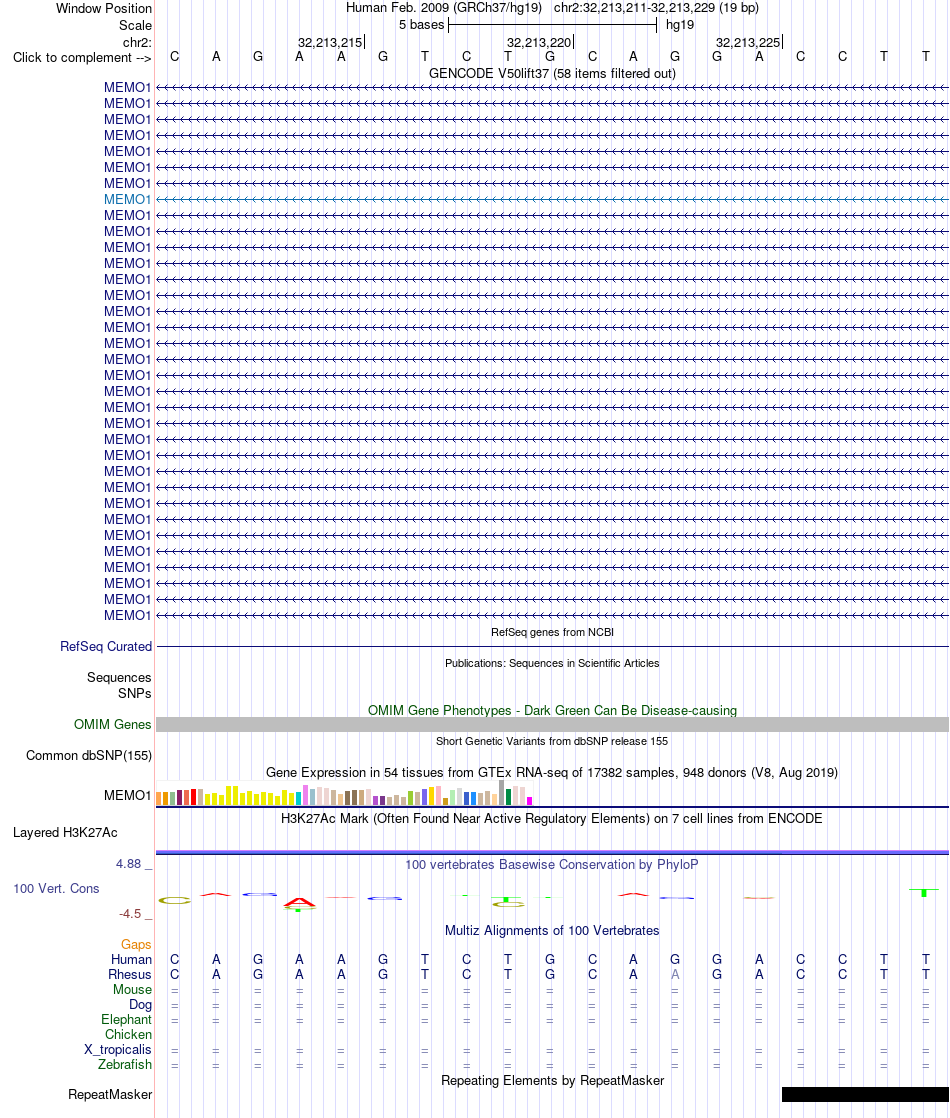
Task: Click the chr2:32,213,211-32,213,229 position text
Action: (x=656, y=8)
